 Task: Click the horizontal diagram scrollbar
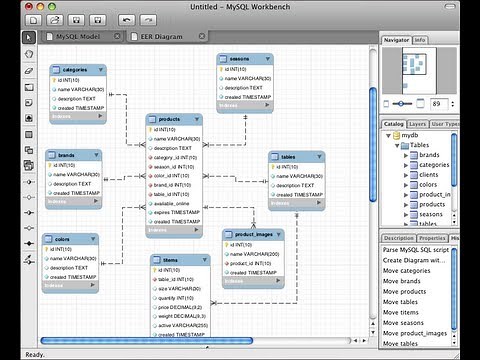147,341
